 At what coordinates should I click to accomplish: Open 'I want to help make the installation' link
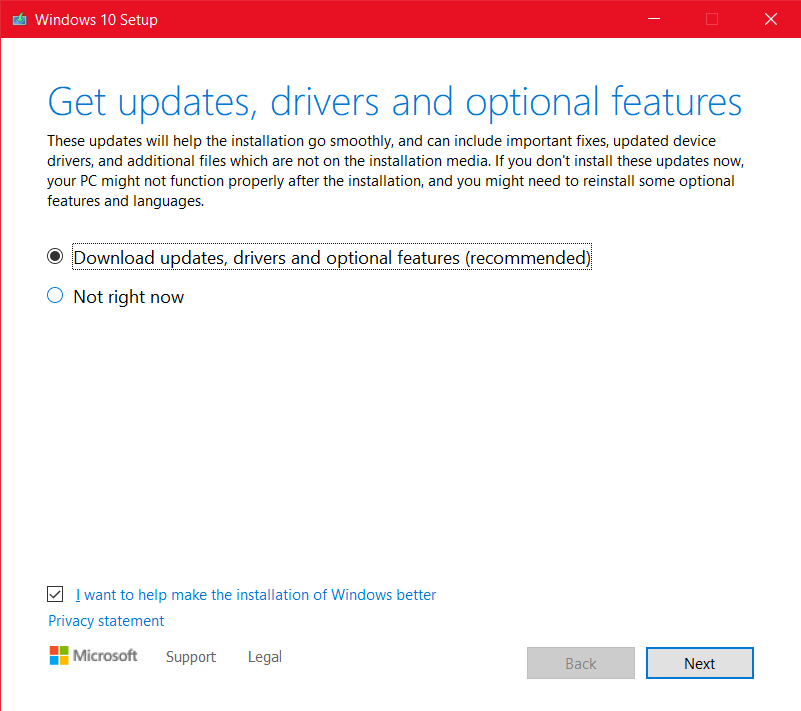(256, 595)
